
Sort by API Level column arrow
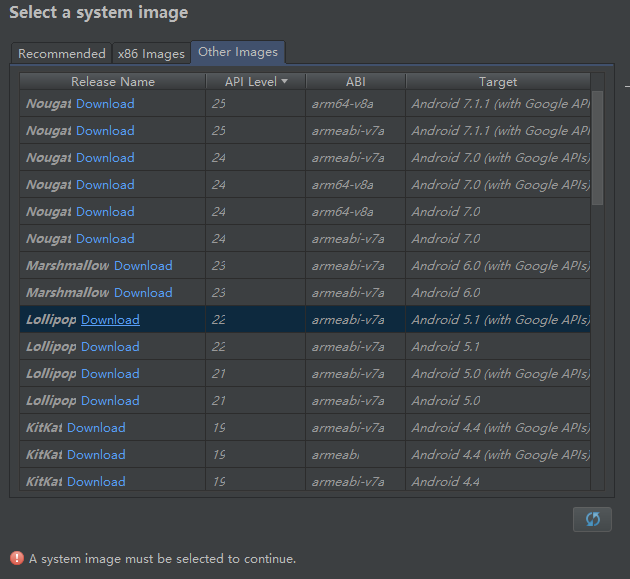[x=284, y=81]
